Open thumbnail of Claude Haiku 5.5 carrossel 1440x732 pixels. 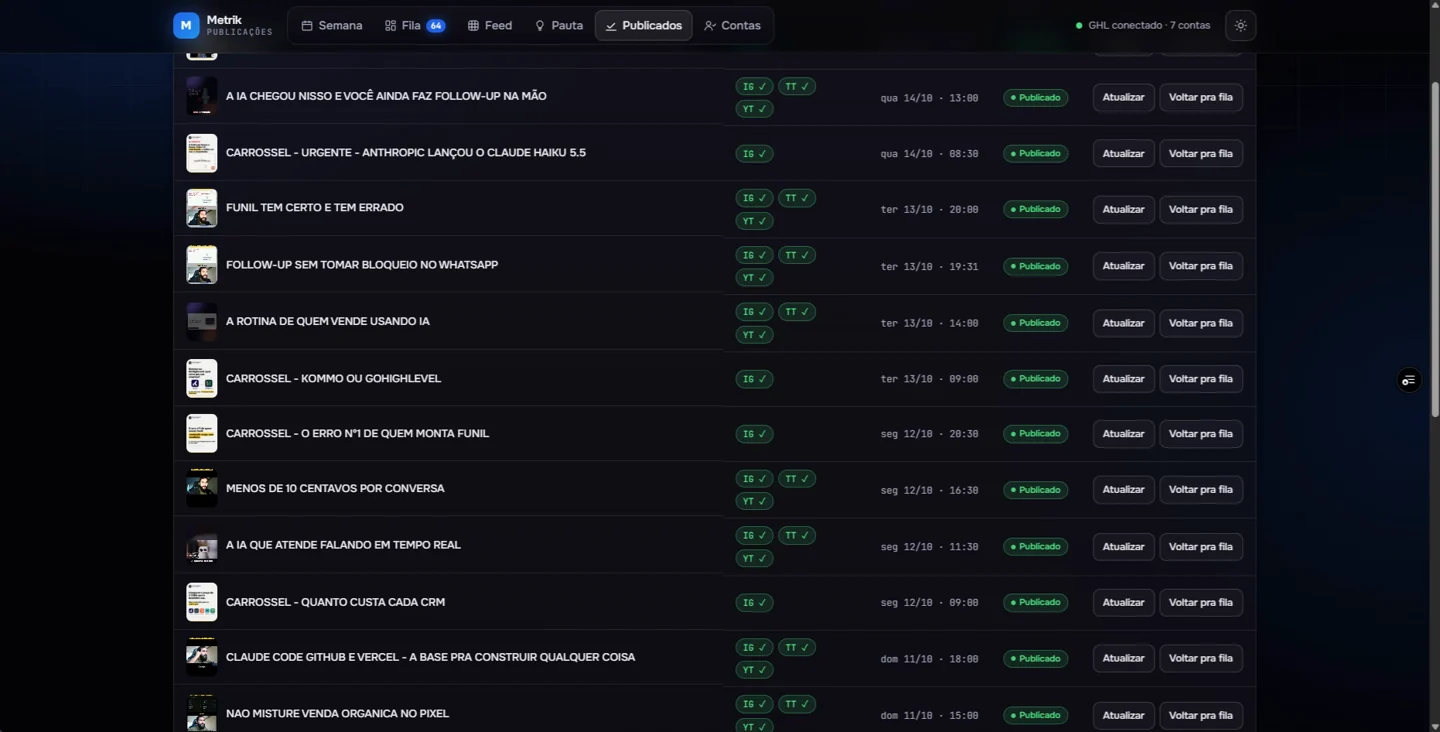click(x=202, y=153)
